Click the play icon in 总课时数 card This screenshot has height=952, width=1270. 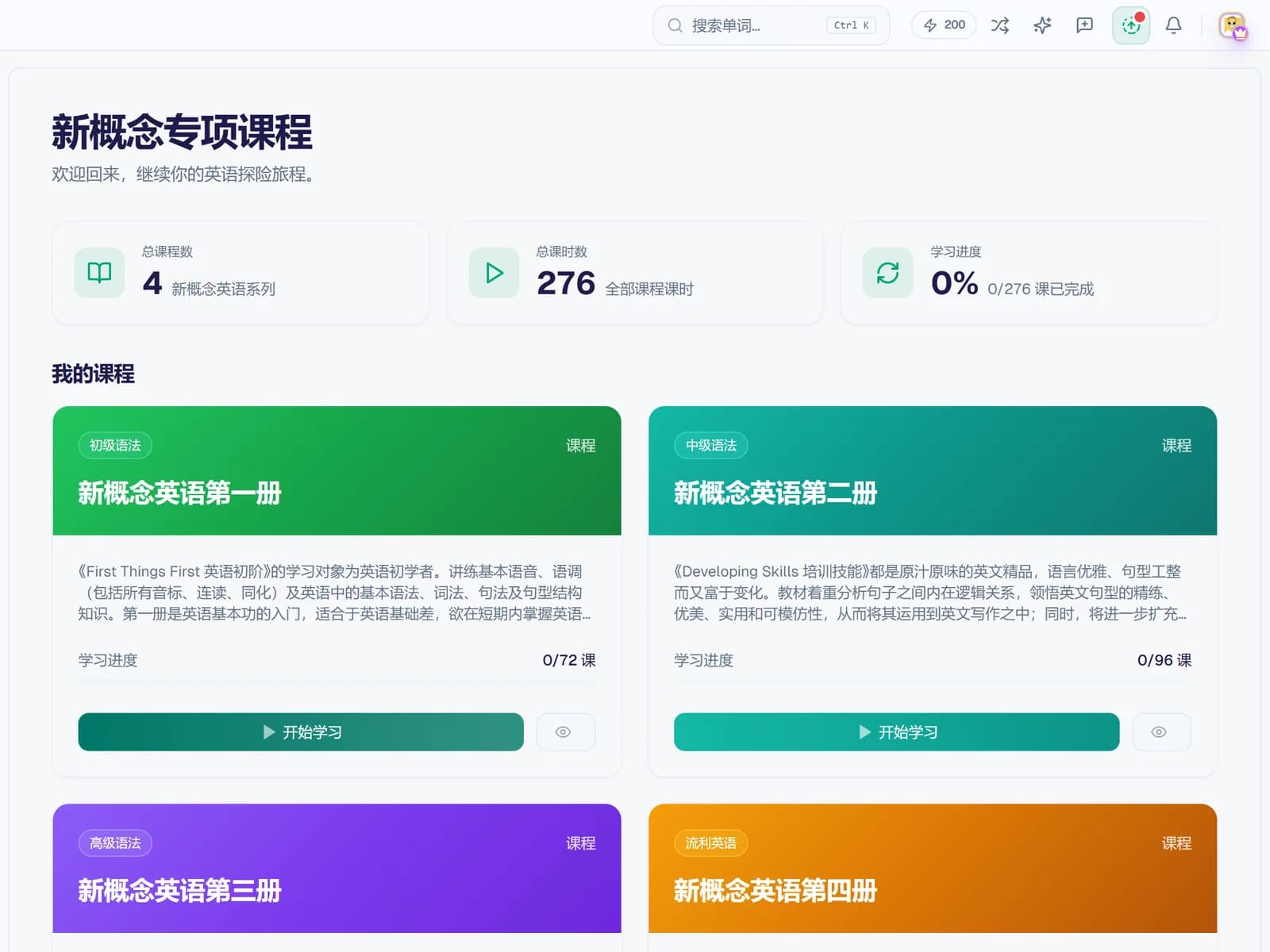(x=494, y=273)
